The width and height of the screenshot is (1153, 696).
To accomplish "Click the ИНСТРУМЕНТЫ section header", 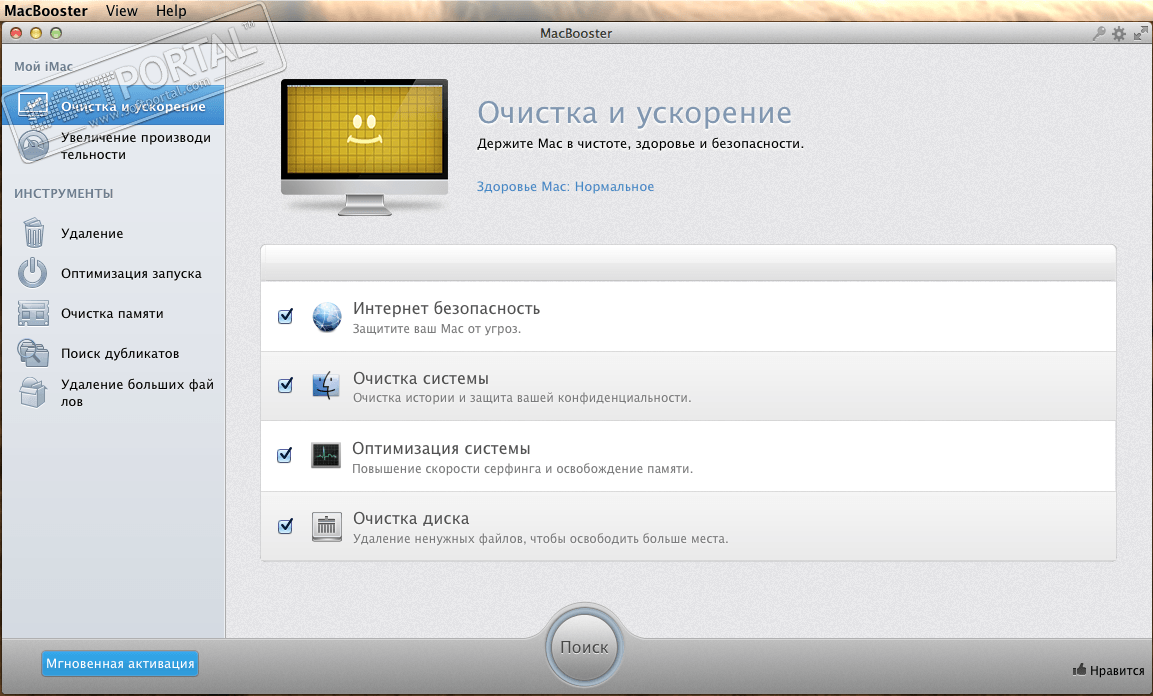I will [63, 193].
